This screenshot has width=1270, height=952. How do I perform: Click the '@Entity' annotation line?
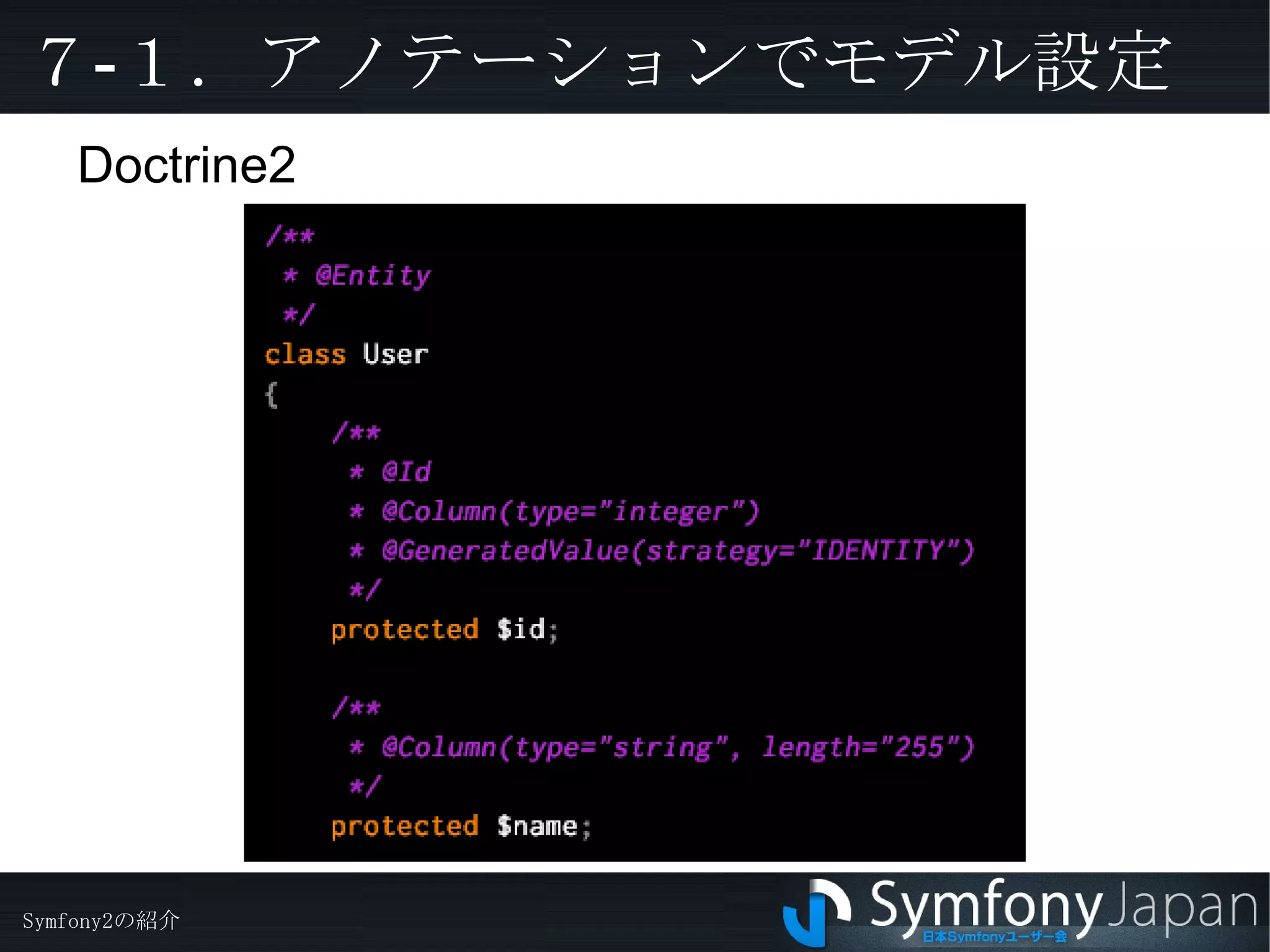pyautogui.click(x=357, y=275)
